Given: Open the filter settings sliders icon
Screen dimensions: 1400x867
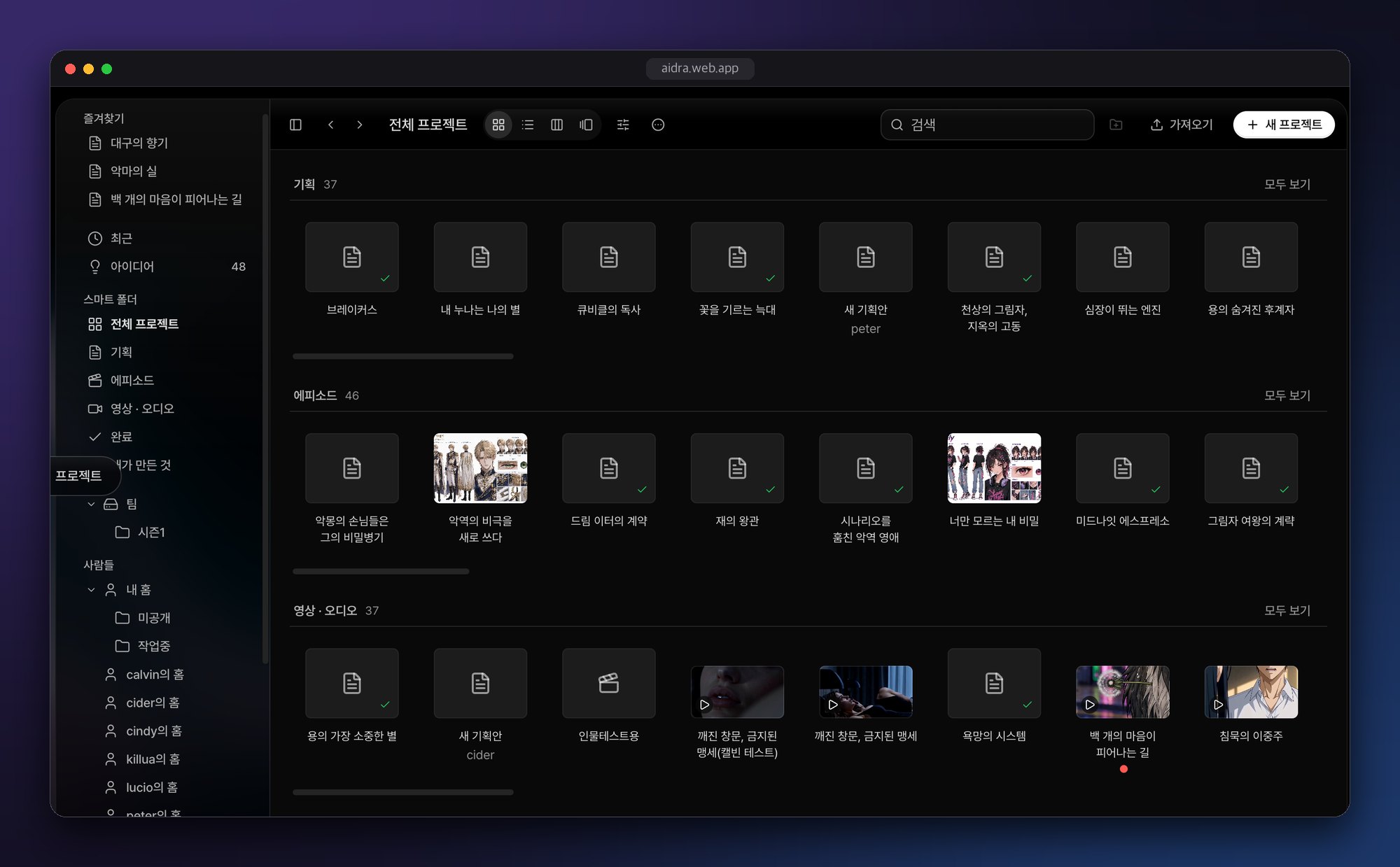Looking at the screenshot, I should click(623, 125).
